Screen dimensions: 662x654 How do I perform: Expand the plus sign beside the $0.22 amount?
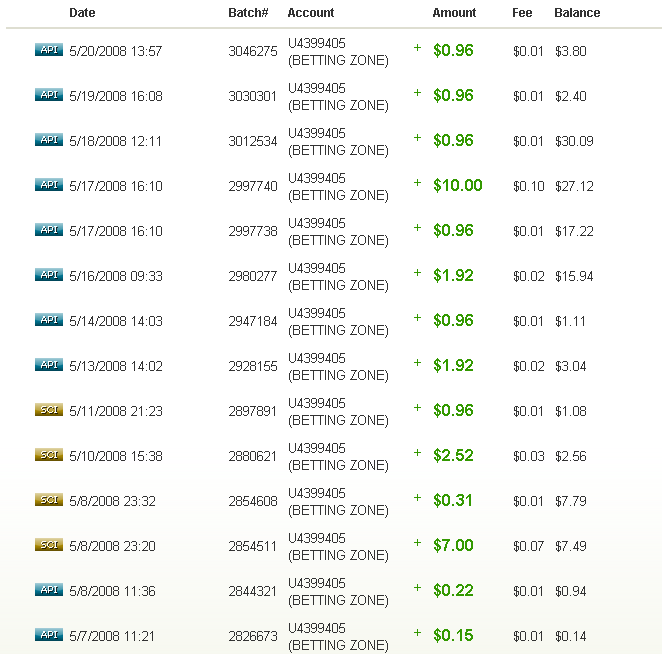click(x=417, y=588)
